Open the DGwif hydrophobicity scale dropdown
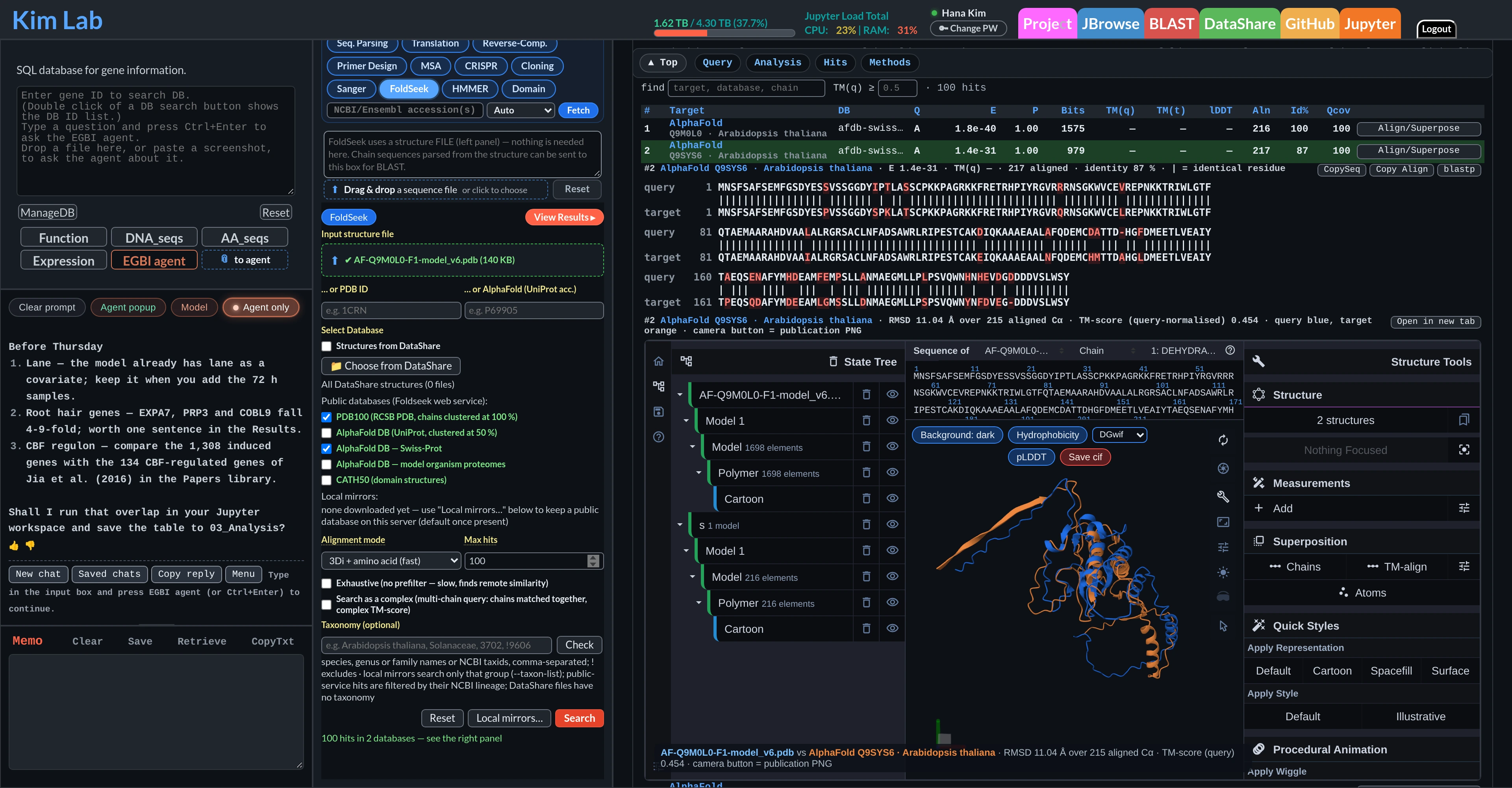 tap(1119, 435)
